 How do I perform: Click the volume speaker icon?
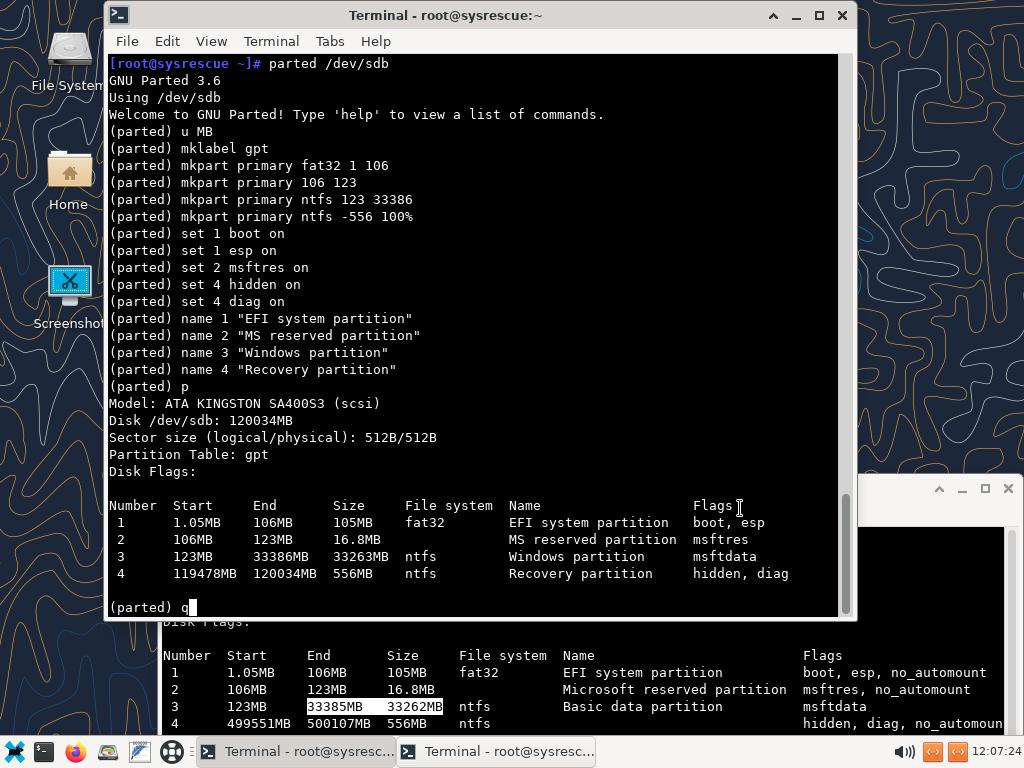[x=904, y=751]
